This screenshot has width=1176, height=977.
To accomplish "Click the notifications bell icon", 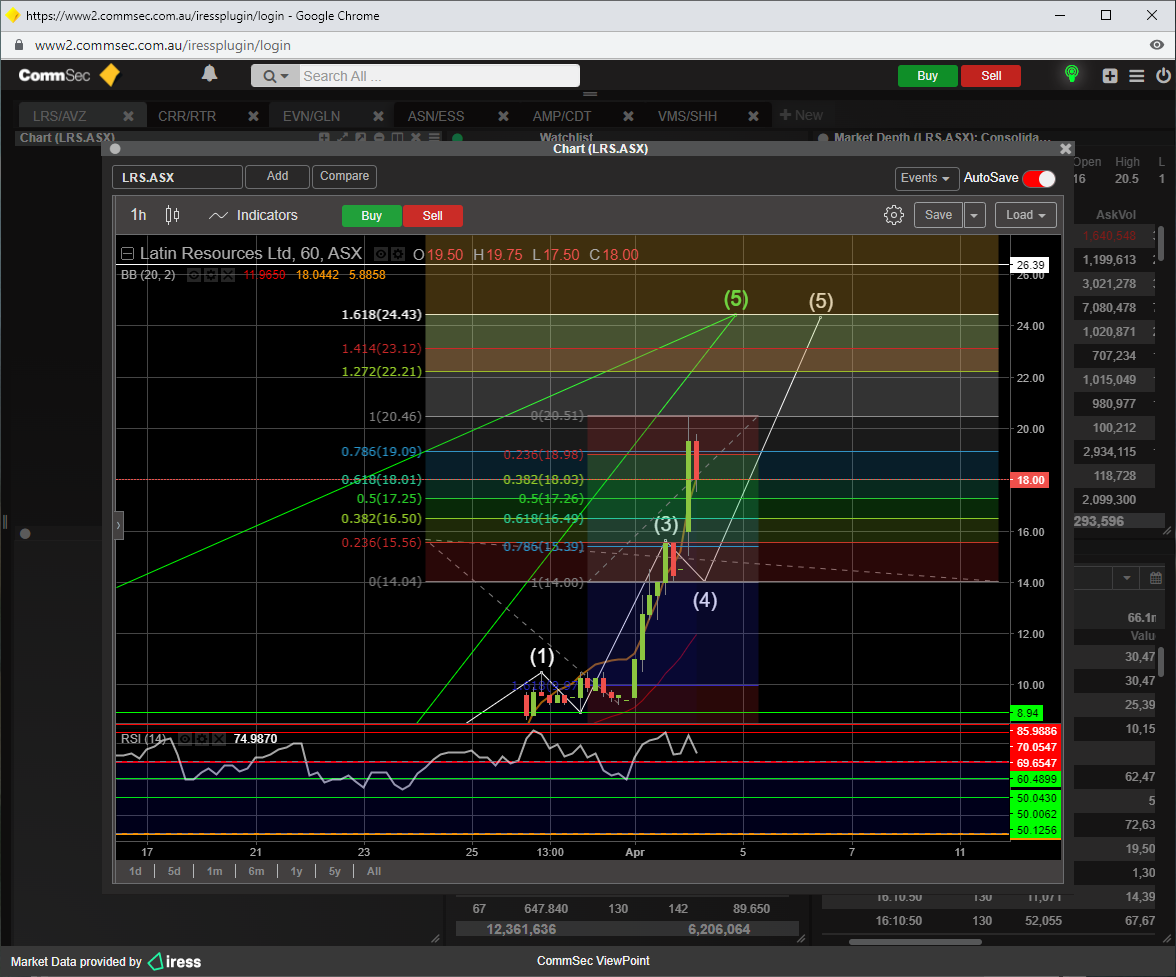I will 209,74.
